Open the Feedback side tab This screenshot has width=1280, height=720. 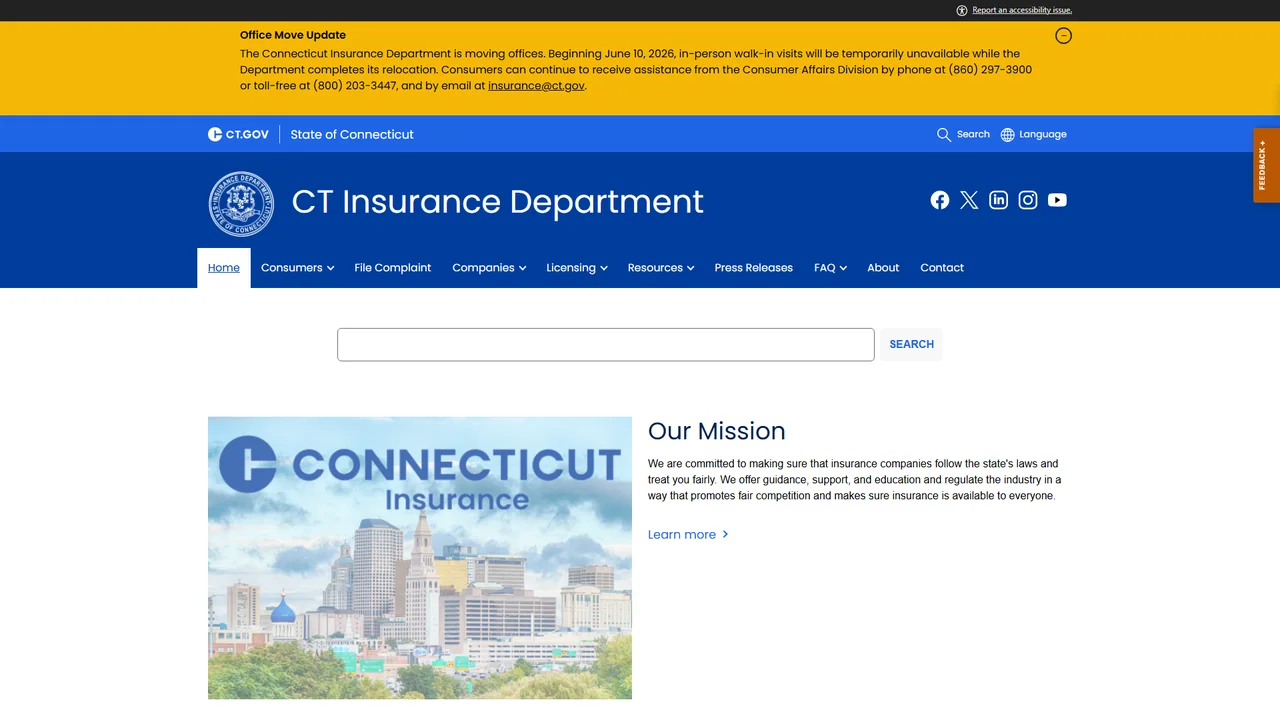point(1266,165)
